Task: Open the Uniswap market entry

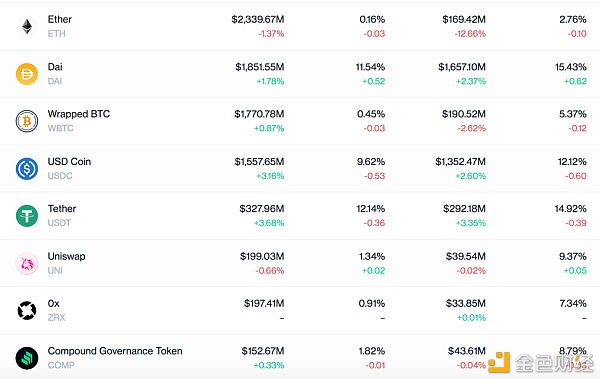Action: point(300,263)
